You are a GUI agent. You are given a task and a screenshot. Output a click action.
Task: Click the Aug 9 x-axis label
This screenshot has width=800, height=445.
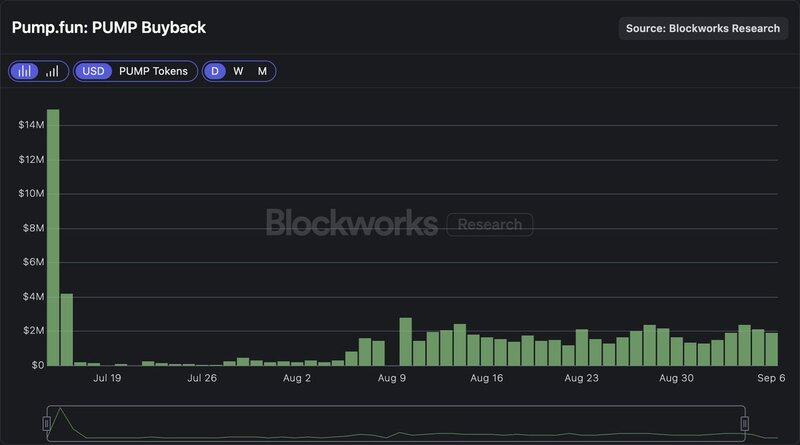click(x=392, y=378)
